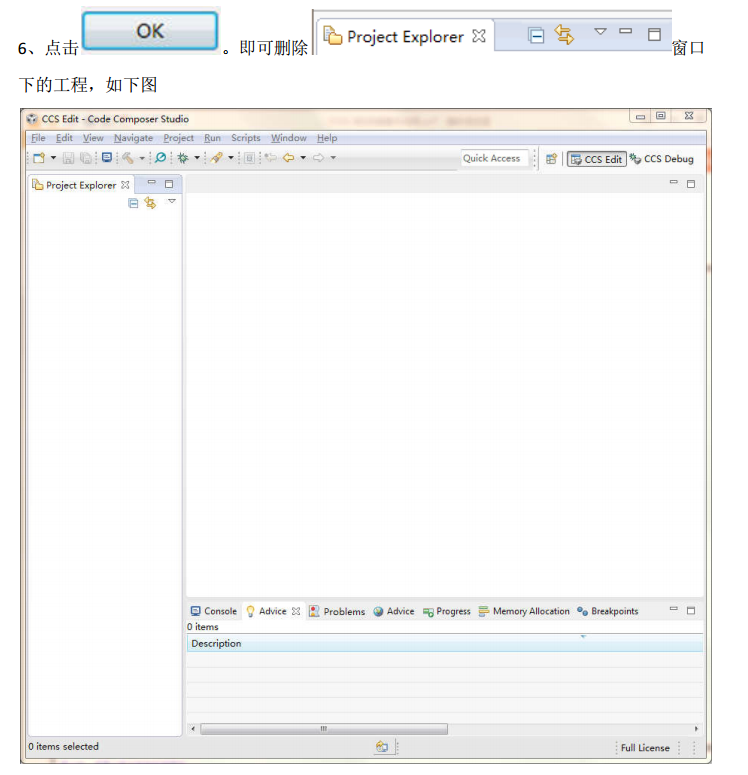The height and width of the screenshot is (775, 748).
Task: Open the Scripts menu
Action: click(x=246, y=138)
